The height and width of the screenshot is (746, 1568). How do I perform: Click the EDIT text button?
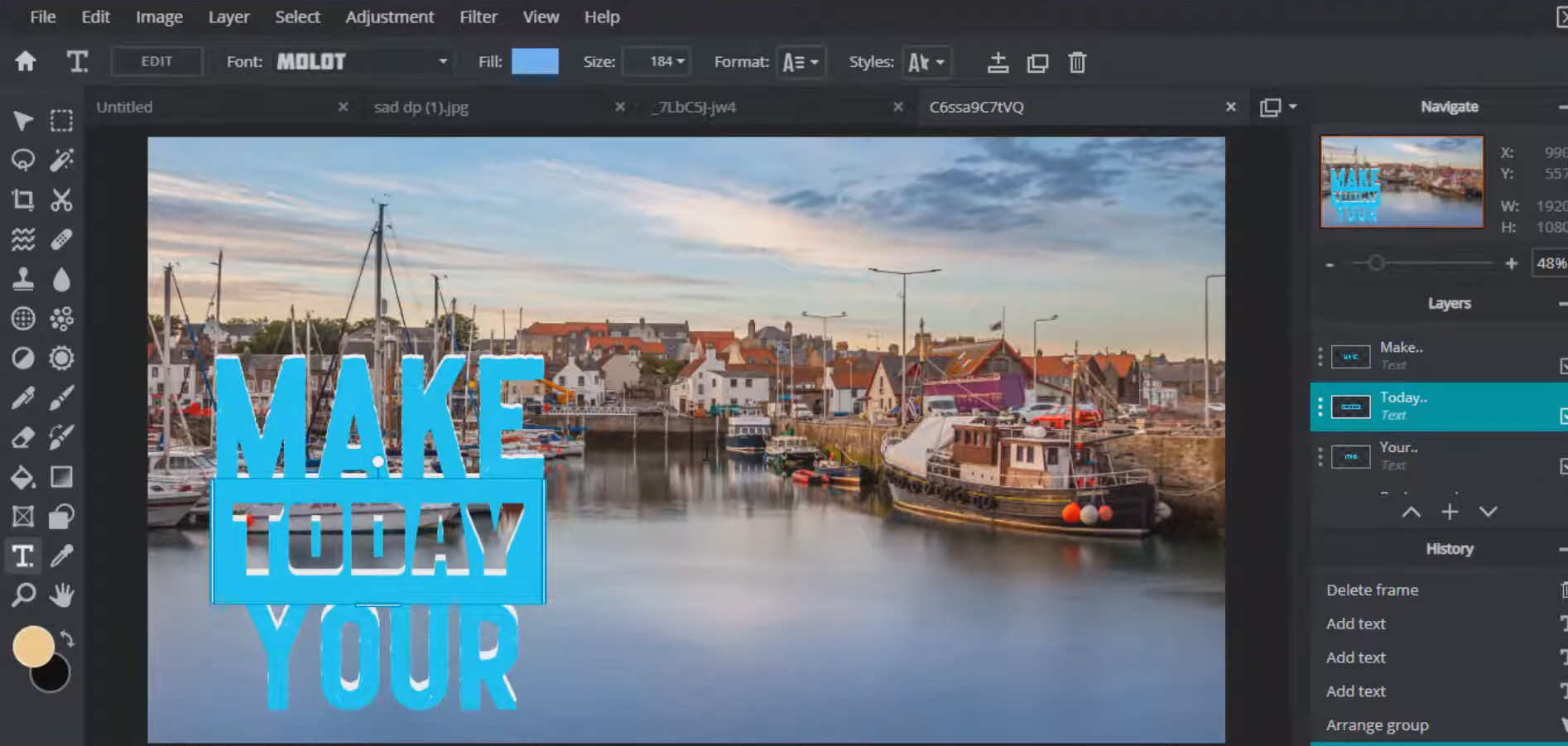(156, 61)
